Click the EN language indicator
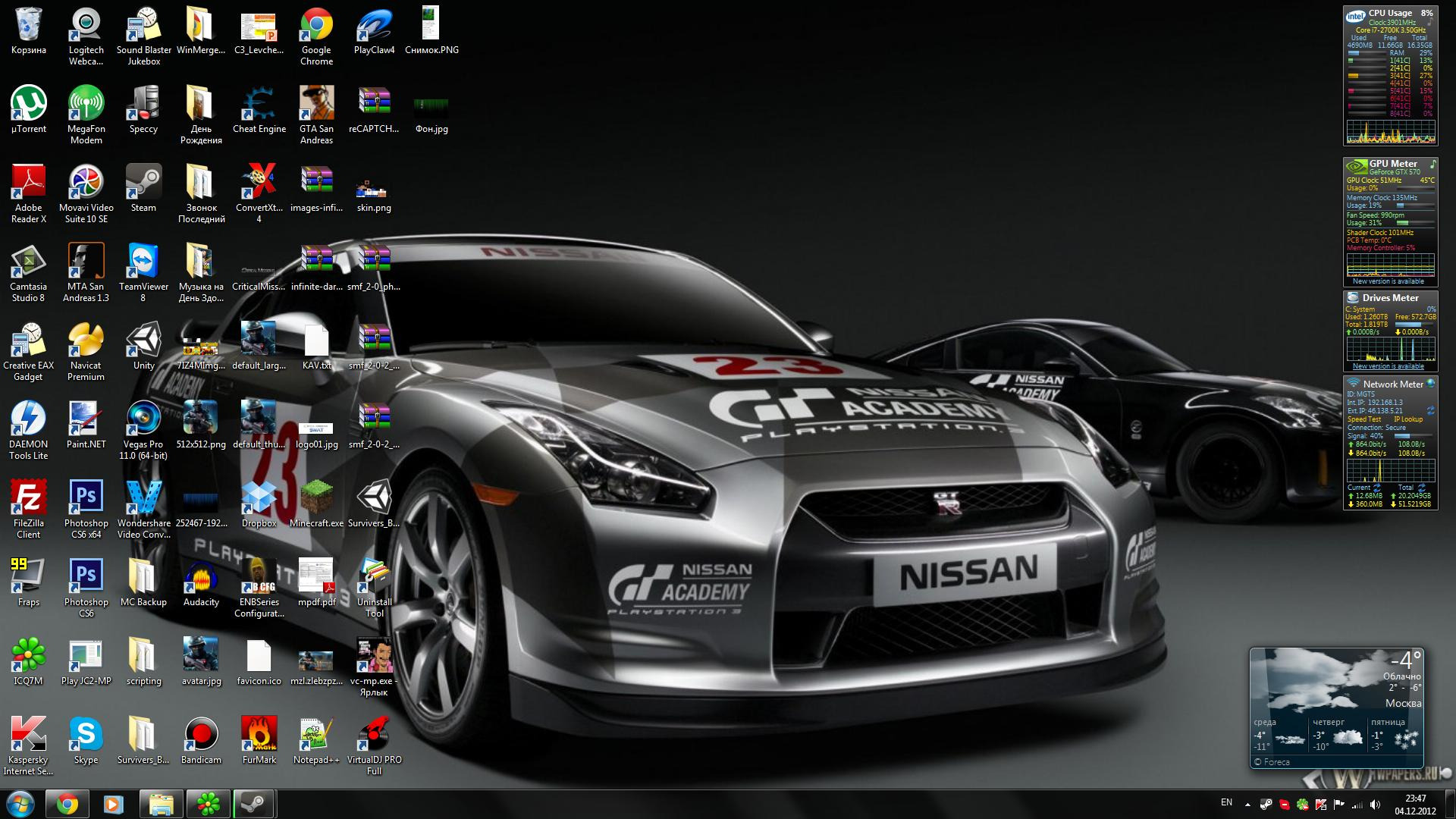Viewport: 1456px width, 819px height. coord(1226,802)
